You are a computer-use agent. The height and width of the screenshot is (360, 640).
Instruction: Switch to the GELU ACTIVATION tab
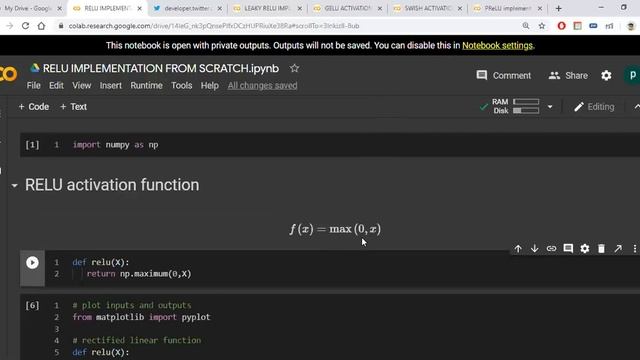click(x=347, y=8)
